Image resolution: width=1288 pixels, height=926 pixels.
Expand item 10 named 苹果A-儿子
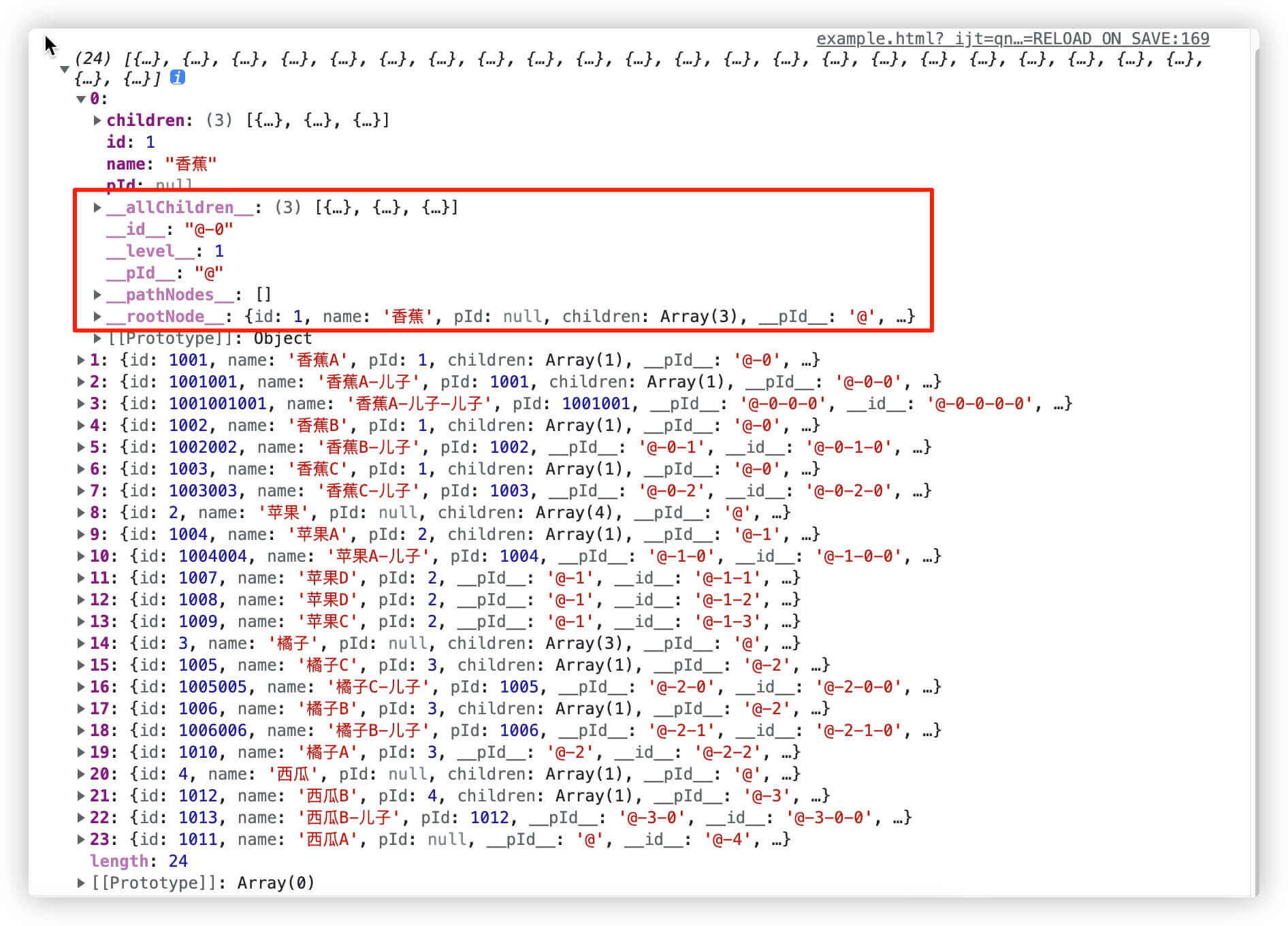point(81,556)
